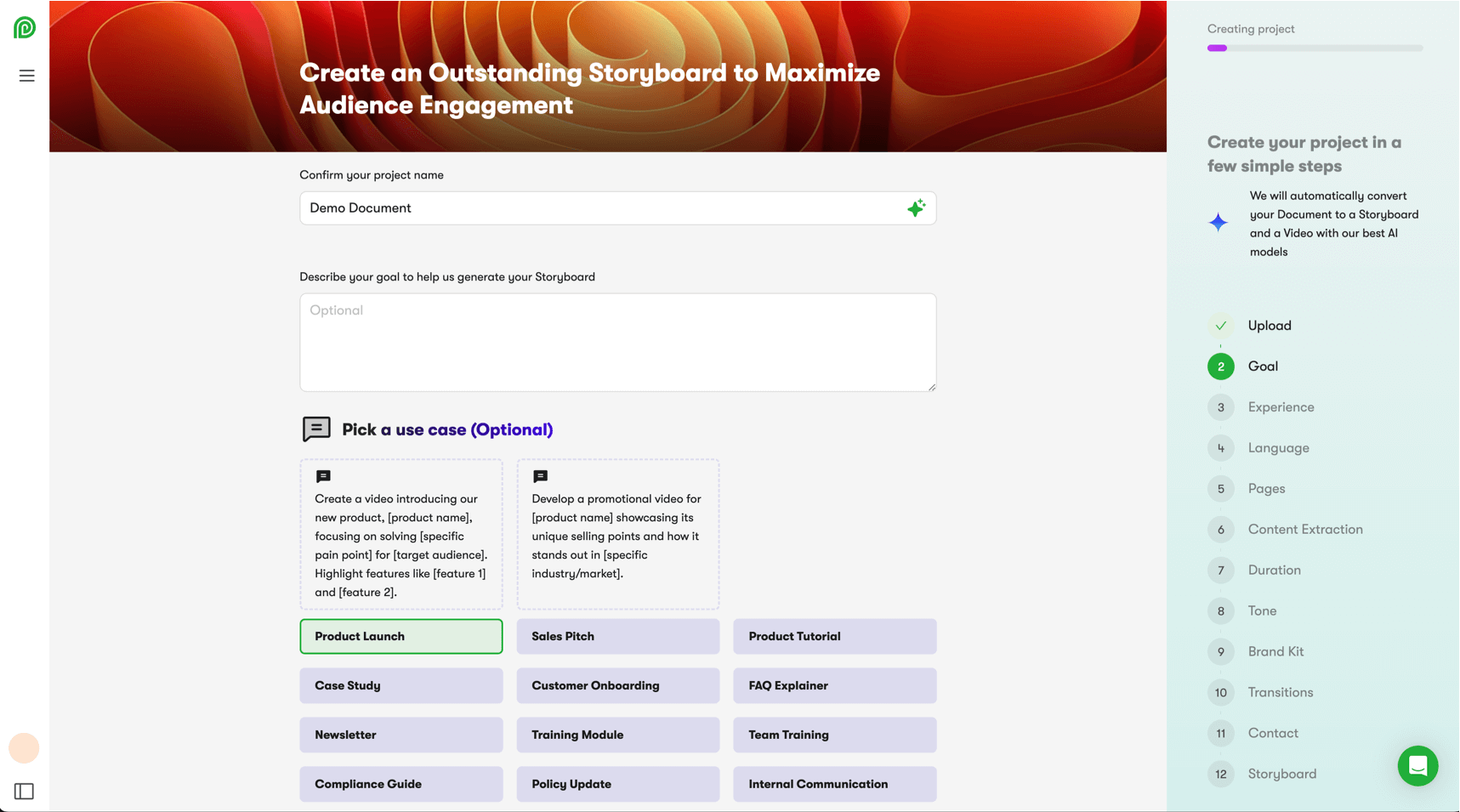Image resolution: width=1460 pixels, height=812 pixels.
Task: Click the step 2 Goal circle
Action: click(1221, 366)
